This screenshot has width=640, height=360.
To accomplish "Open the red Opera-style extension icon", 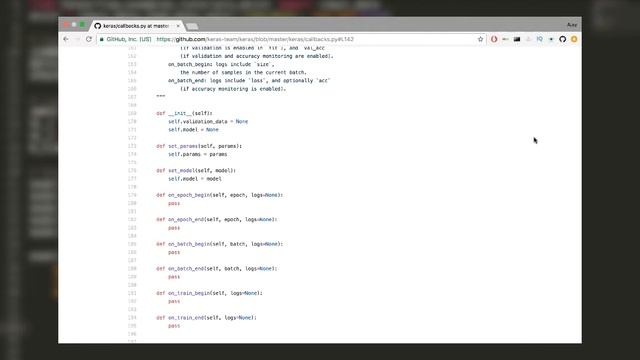I will 494,39.
